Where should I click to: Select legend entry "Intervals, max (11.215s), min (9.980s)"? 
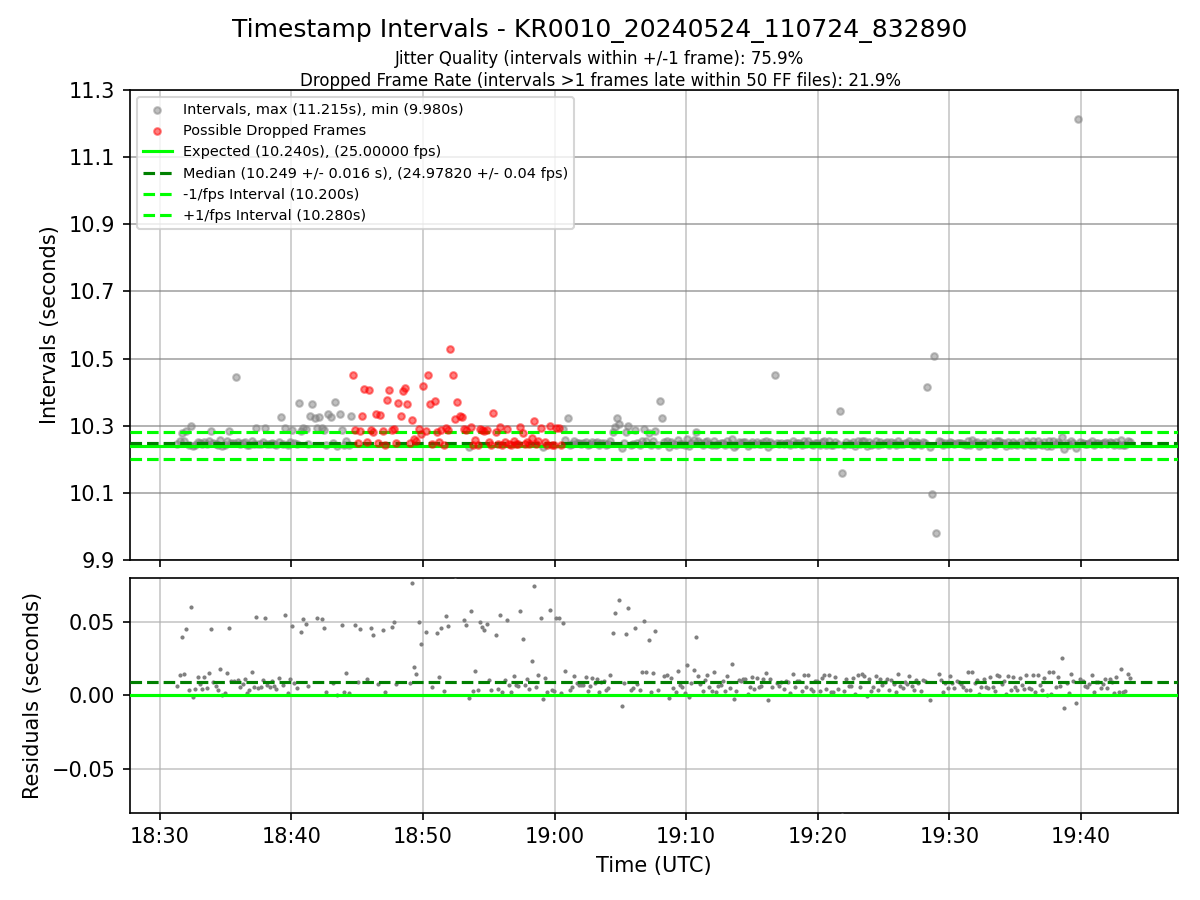tap(323, 108)
